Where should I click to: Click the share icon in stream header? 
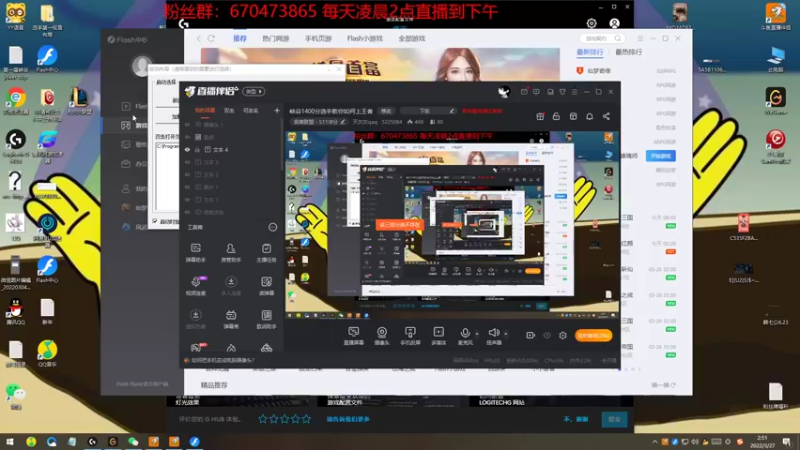[x=606, y=116]
